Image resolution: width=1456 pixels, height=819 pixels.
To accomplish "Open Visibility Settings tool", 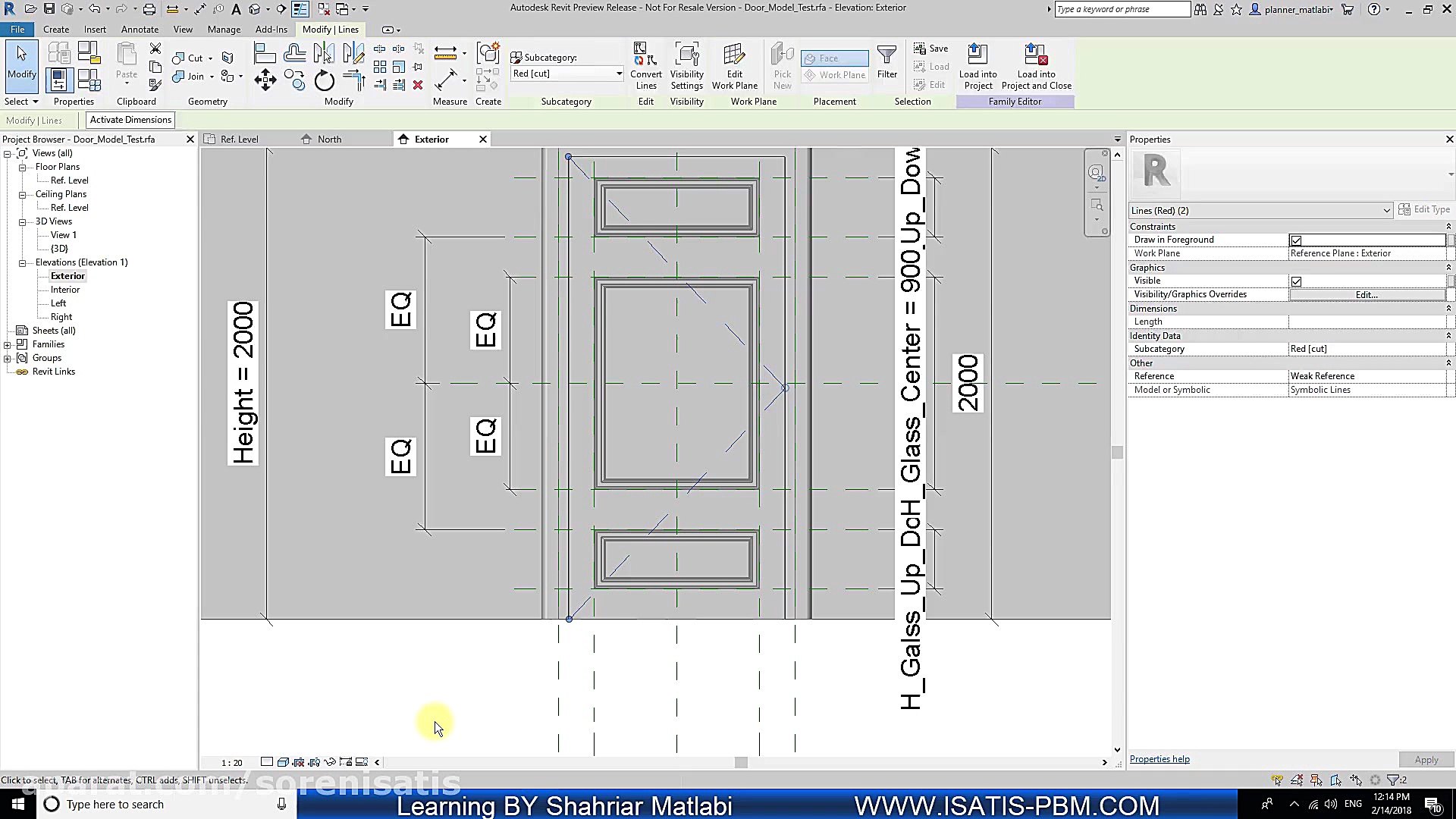I will point(686,67).
